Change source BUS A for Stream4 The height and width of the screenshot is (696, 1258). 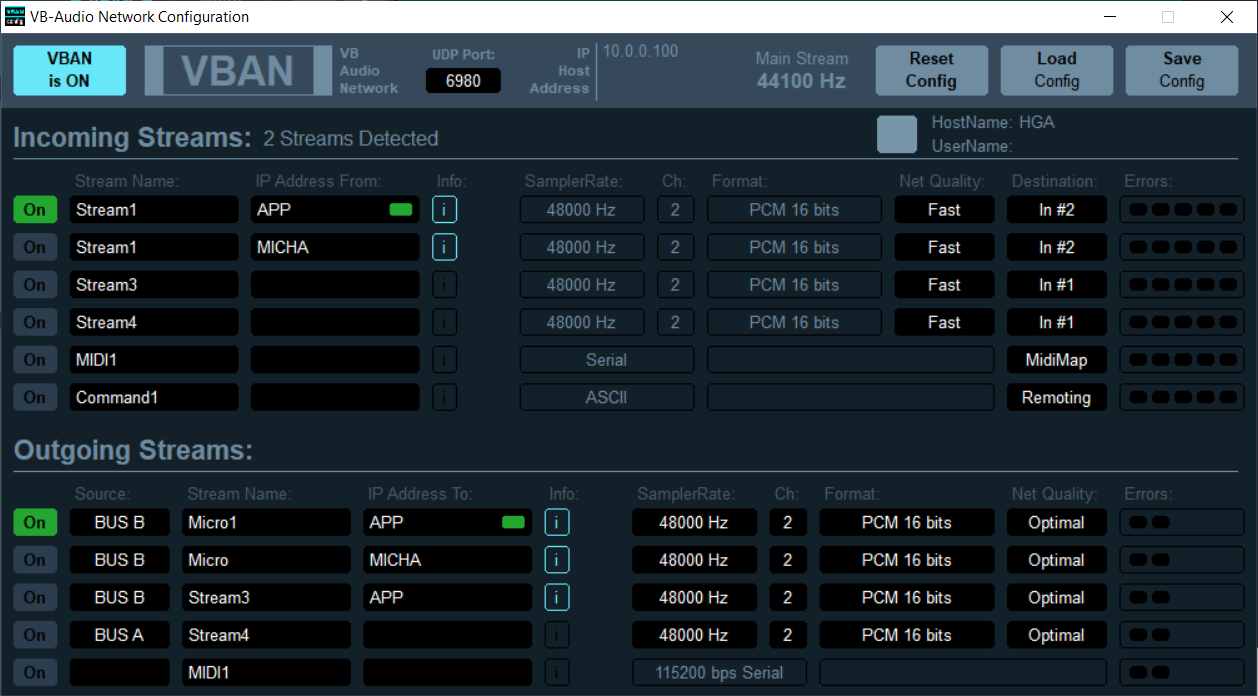coord(120,635)
